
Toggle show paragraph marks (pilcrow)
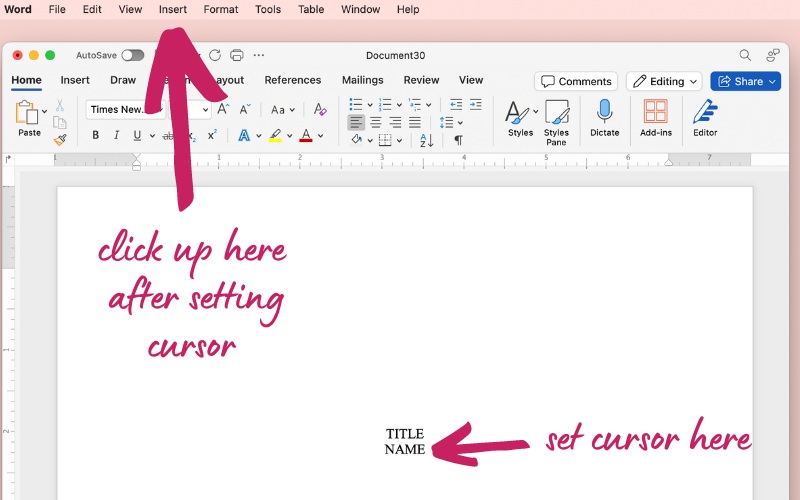tap(458, 140)
